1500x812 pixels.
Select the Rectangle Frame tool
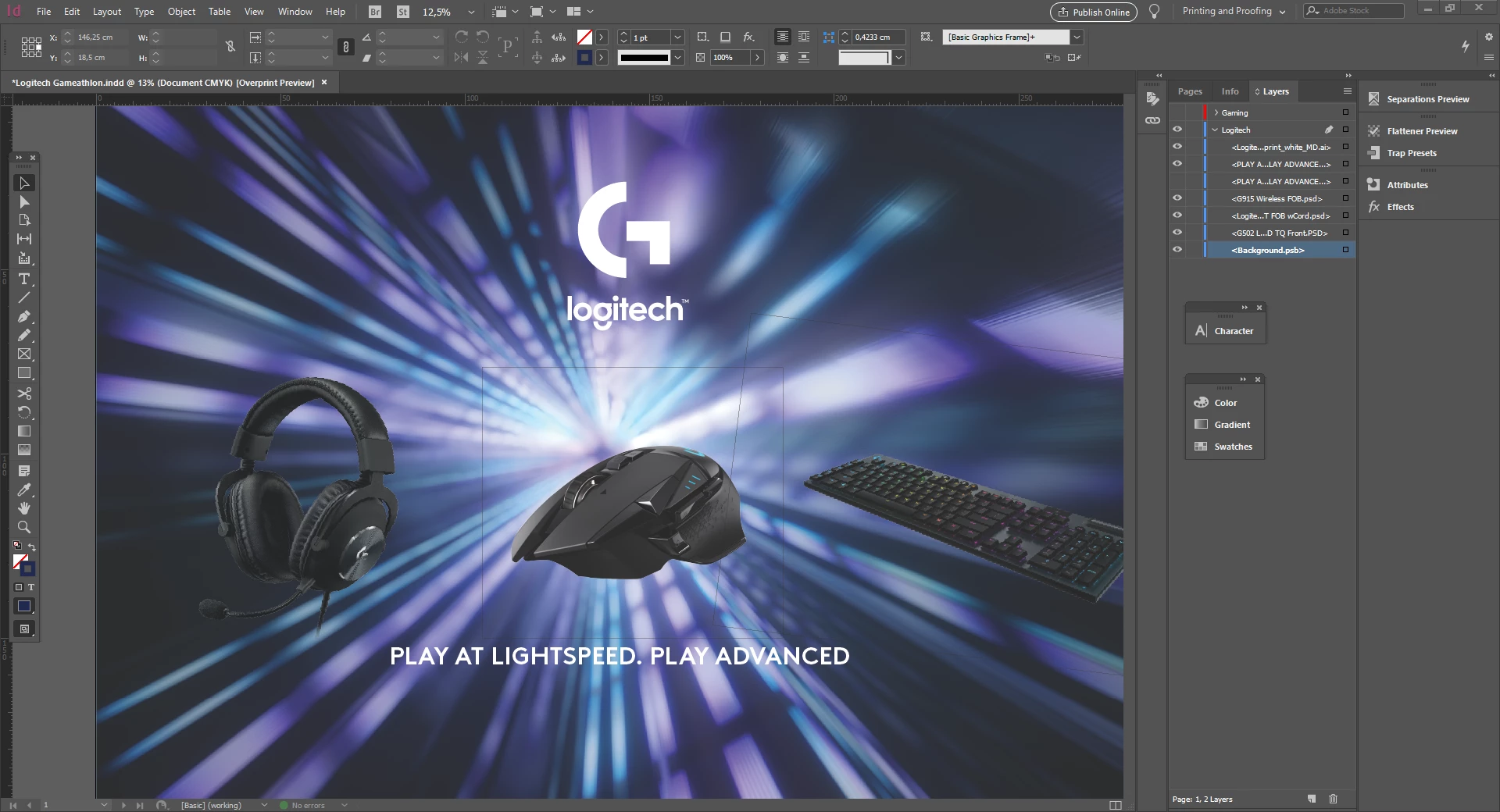(24, 354)
